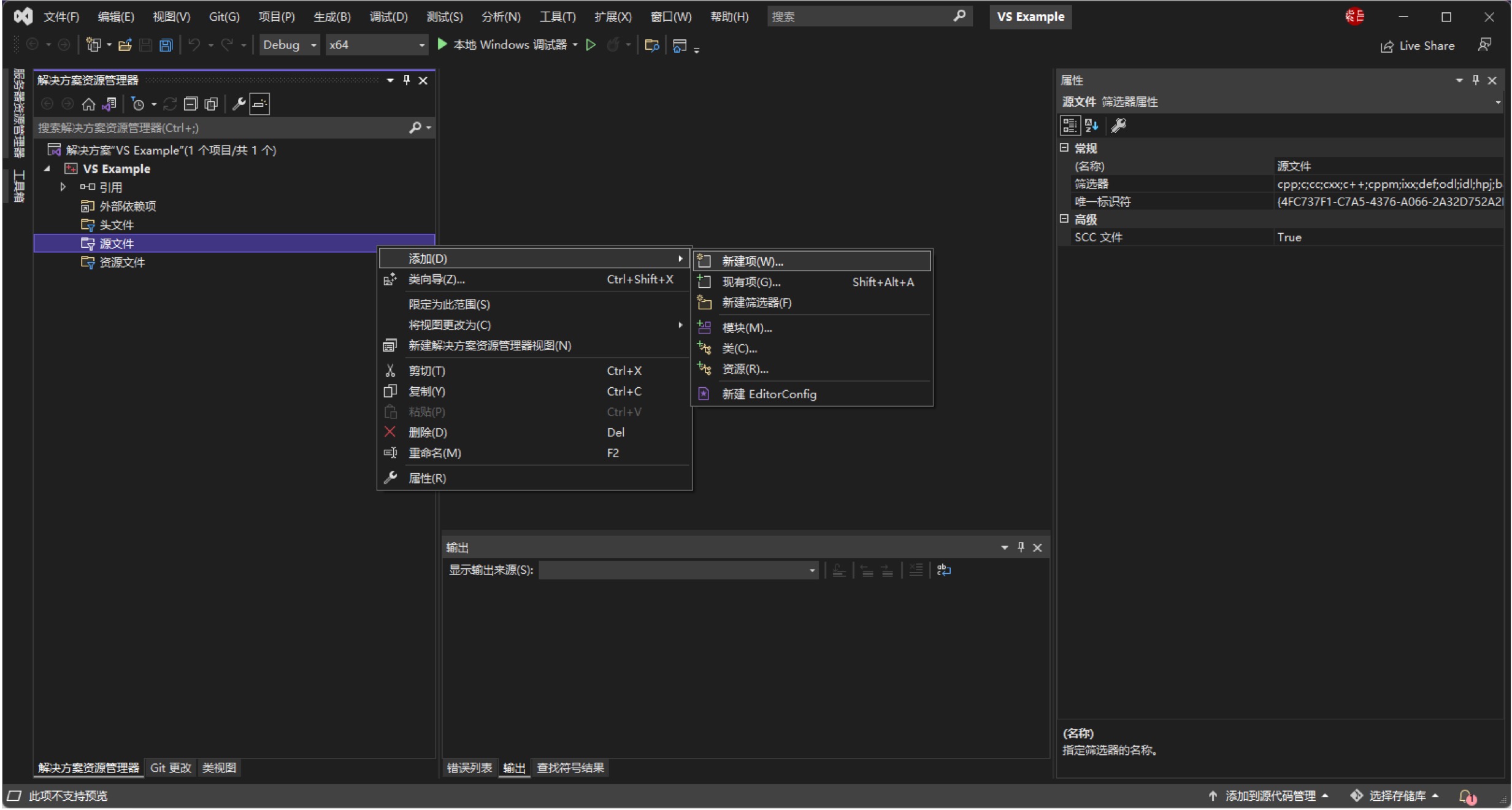
Task: Click the Live Share button
Action: point(1417,46)
